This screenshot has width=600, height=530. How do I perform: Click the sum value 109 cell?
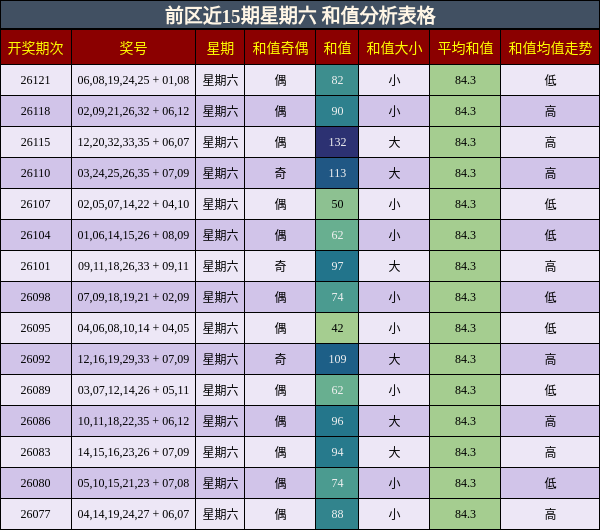click(x=337, y=359)
